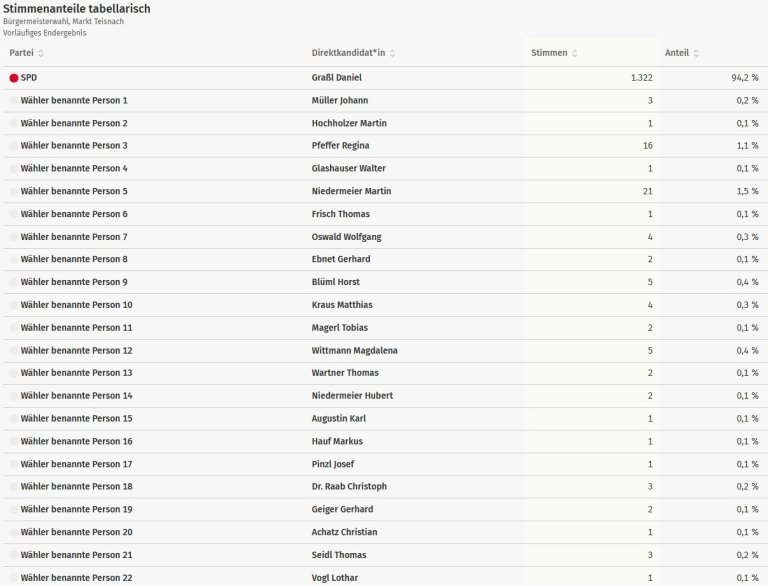Click the red SPD party color dot
Viewport: 768px width, 586px height.
(14, 77)
